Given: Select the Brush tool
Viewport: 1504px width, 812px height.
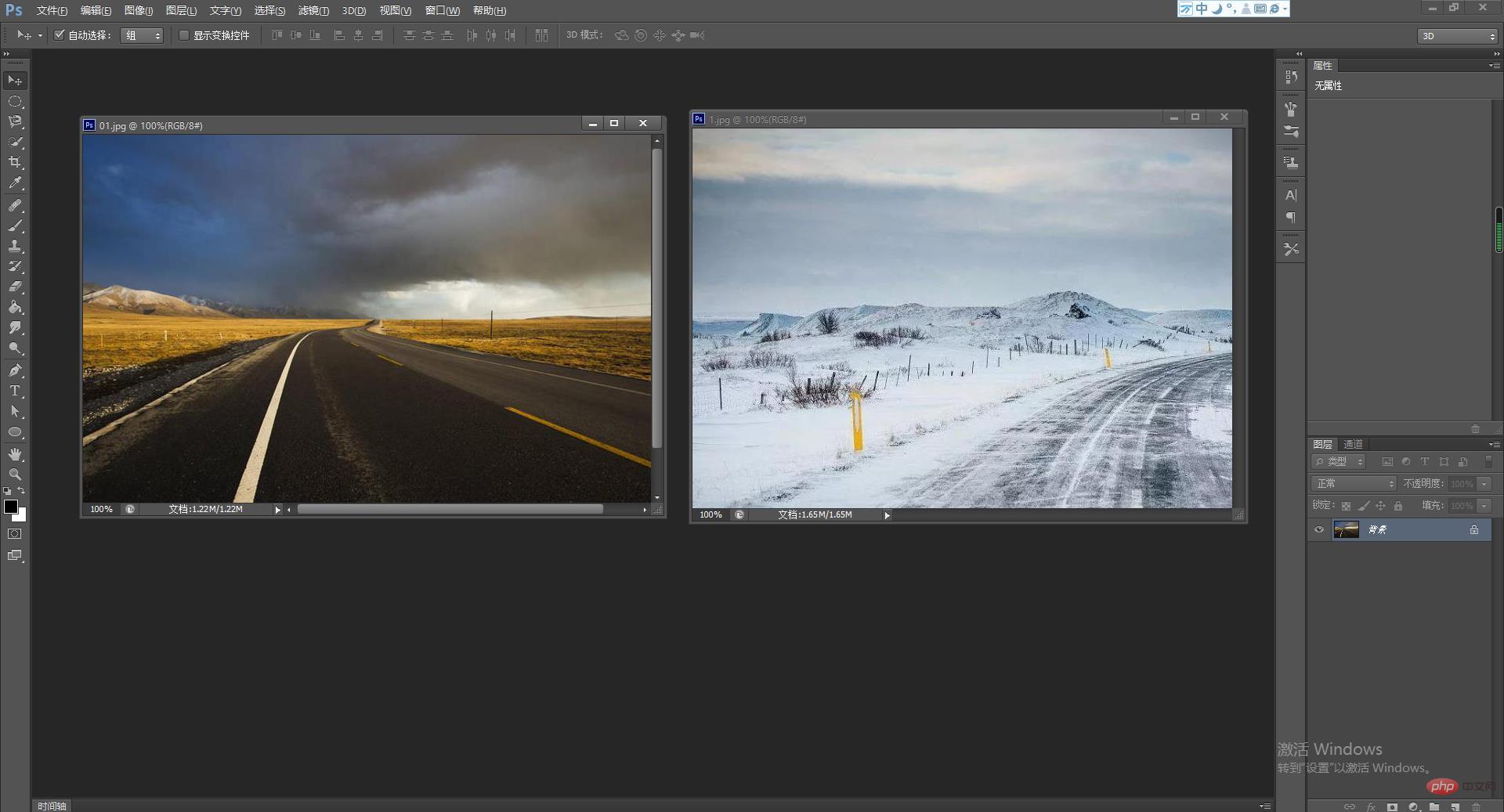Looking at the screenshot, I should (15, 226).
